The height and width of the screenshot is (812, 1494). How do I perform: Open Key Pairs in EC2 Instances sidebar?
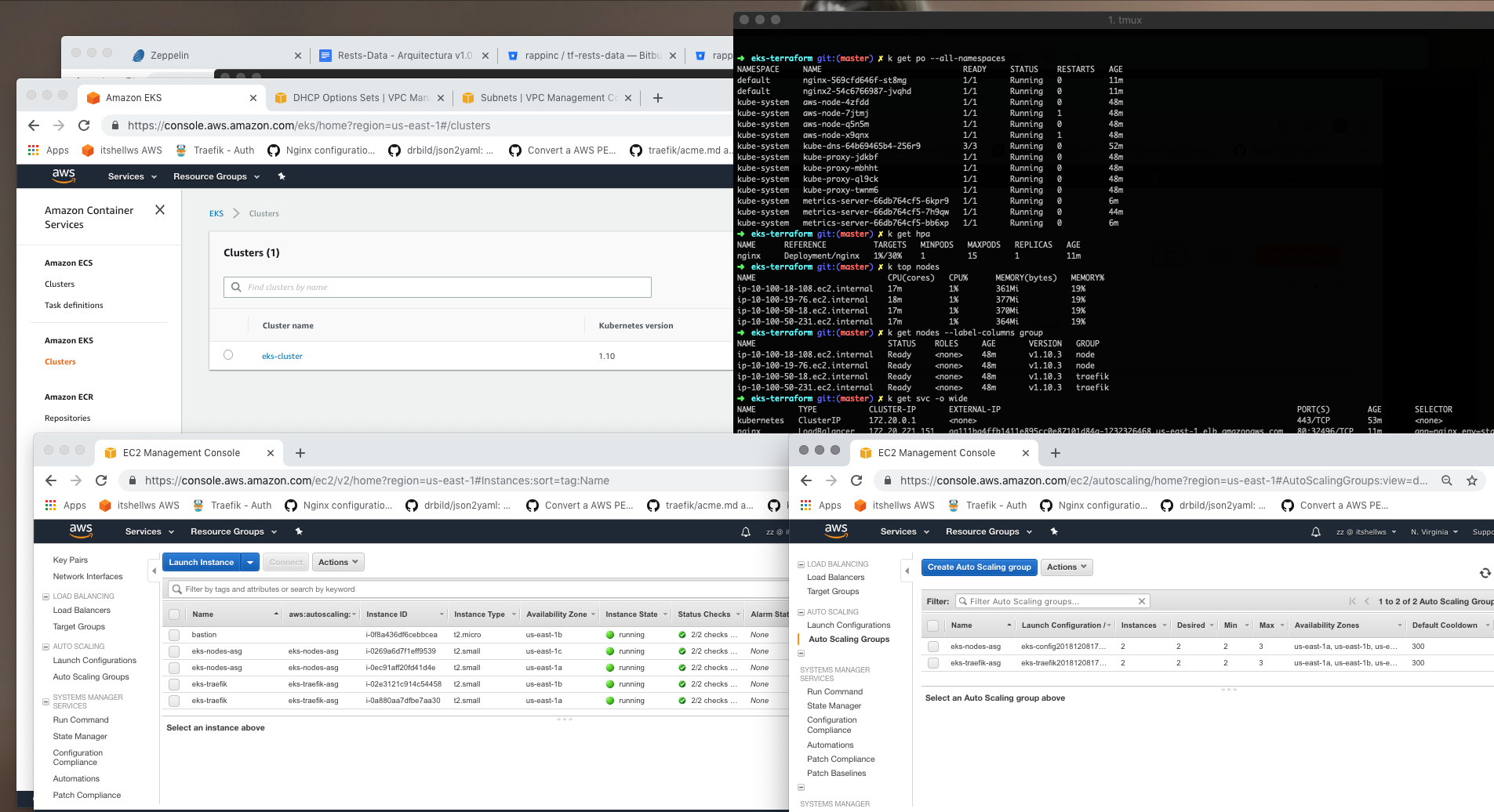coord(71,560)
